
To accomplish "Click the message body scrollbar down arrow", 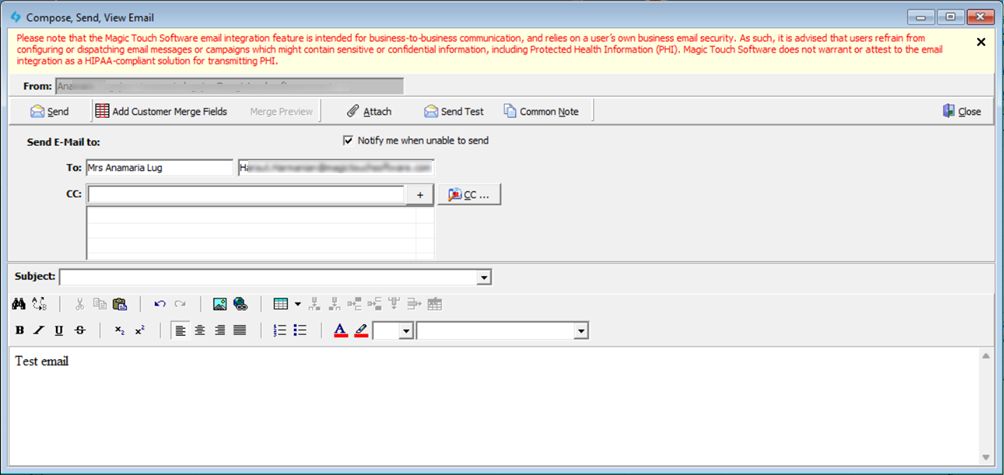I will (987, 457).
